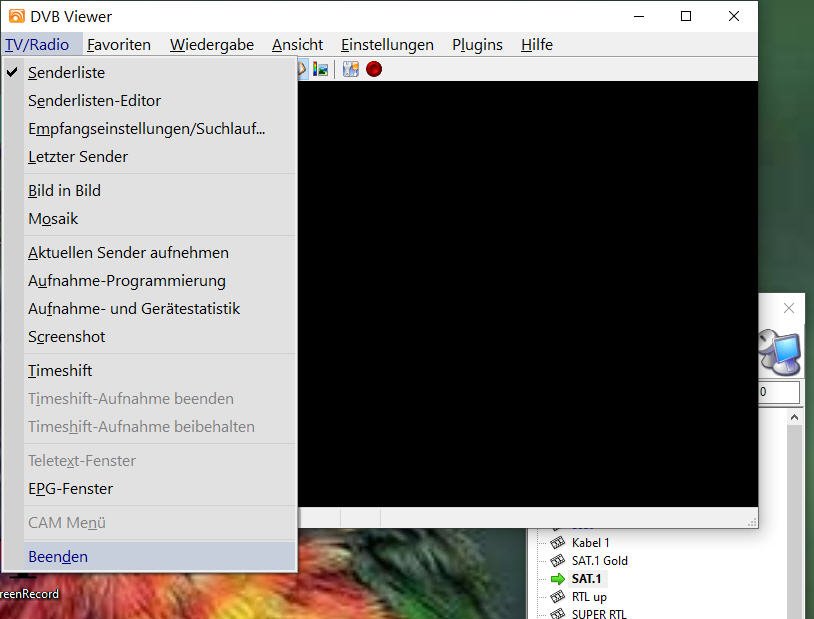814x619 pixels.
Task: Toggle Bild in Bild mode
Action: pyautogui.click(x=64, y=191)
